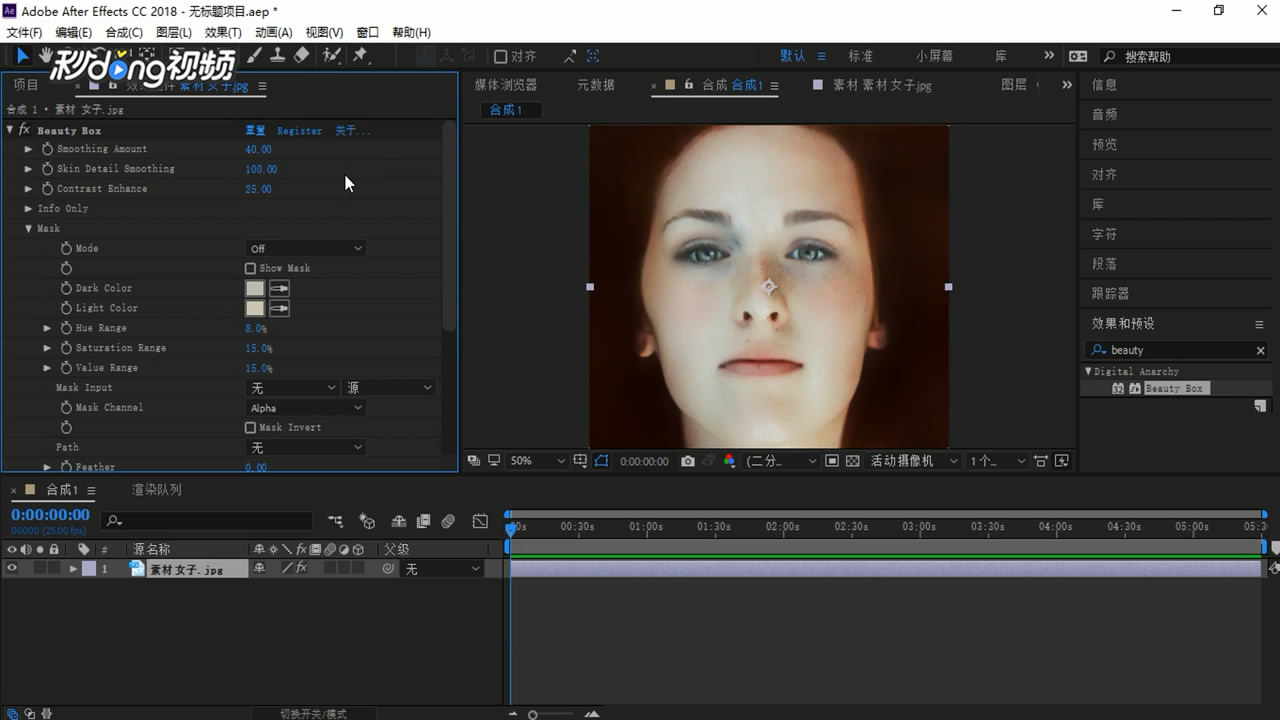Image resolution: width=1280 pixels, height=720 pixels.
Task: Open the mask Mode dropdown set to Off
Action: pos(305,248)
